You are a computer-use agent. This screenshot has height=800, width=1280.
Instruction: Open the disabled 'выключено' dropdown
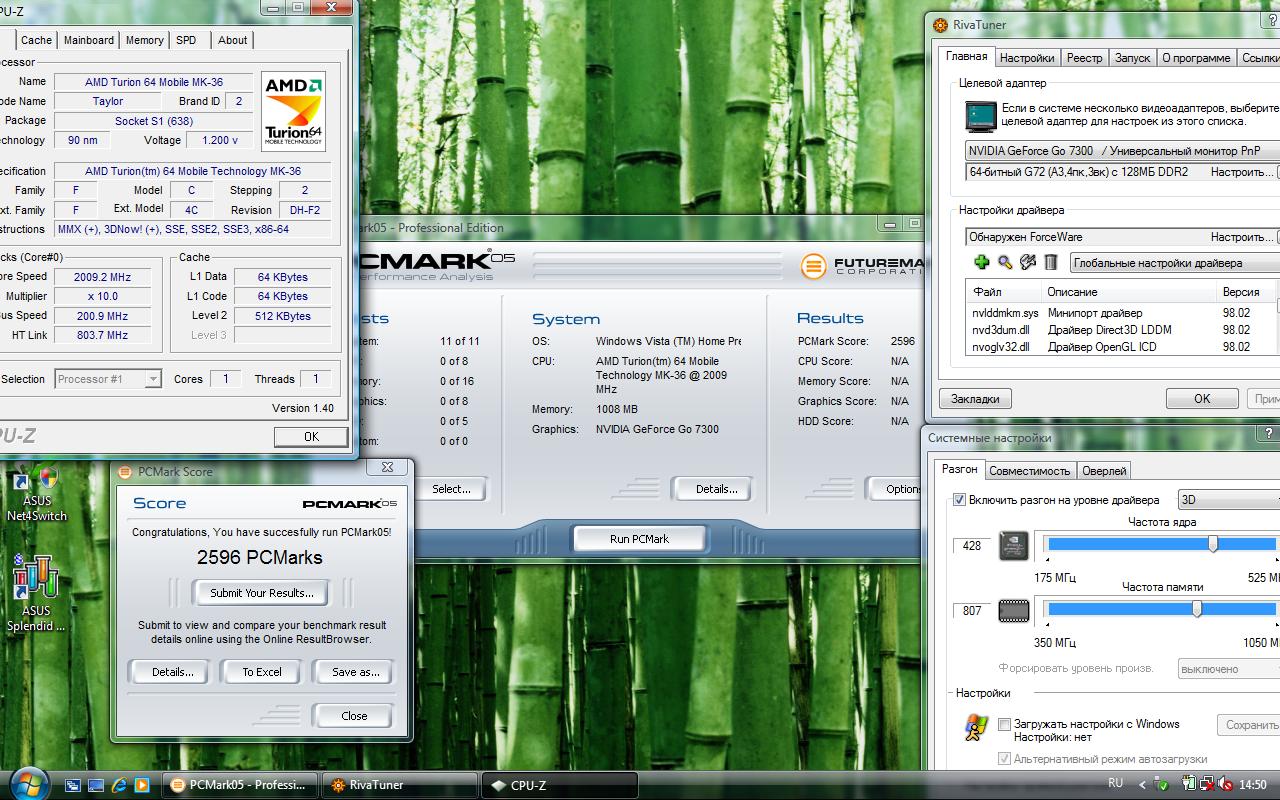point(1228,669)
